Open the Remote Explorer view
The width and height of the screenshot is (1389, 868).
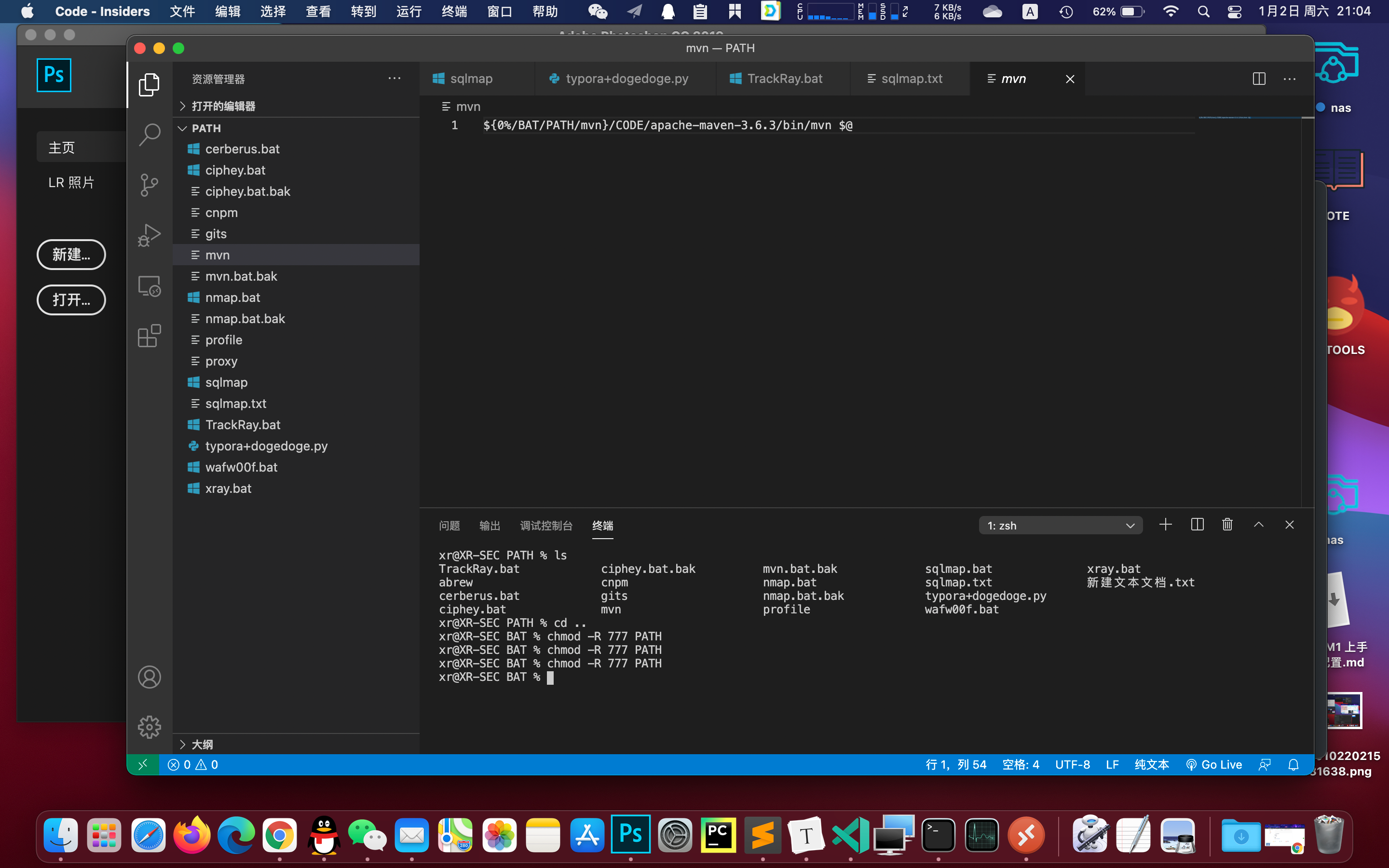click(x=149, y=285)
